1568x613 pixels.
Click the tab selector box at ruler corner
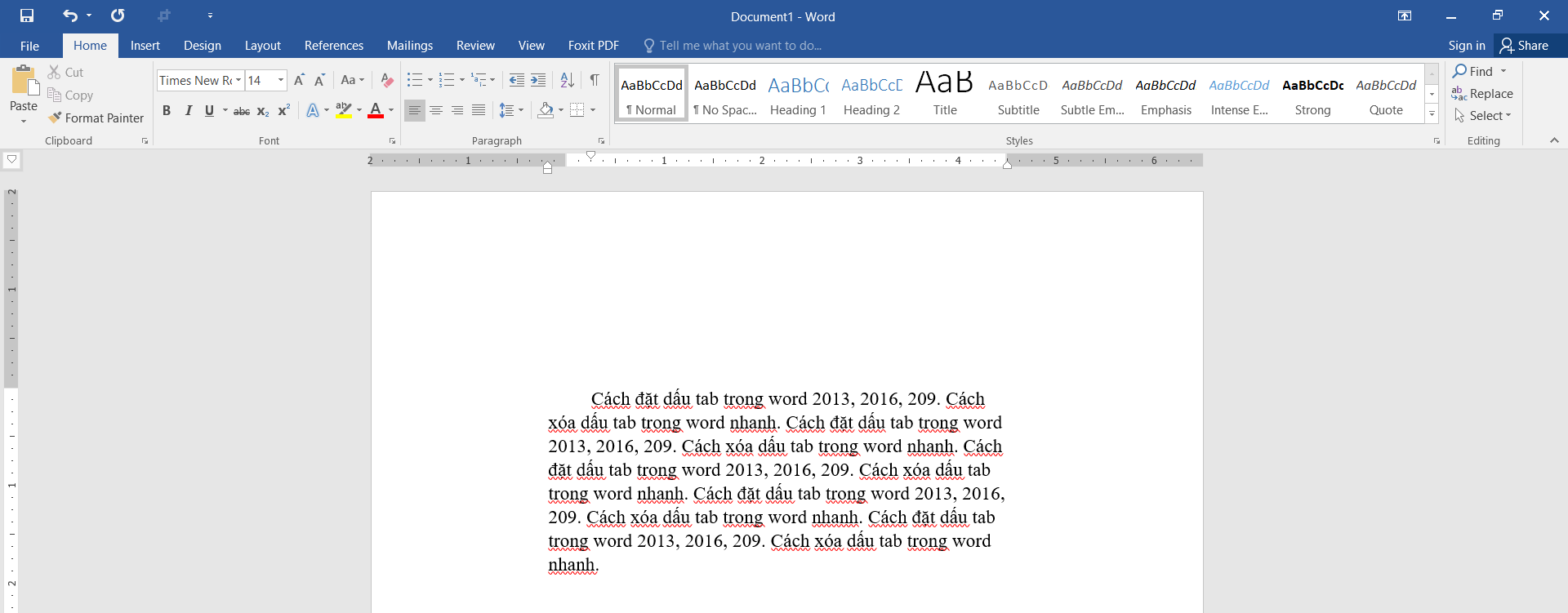(x=11, y=160)
